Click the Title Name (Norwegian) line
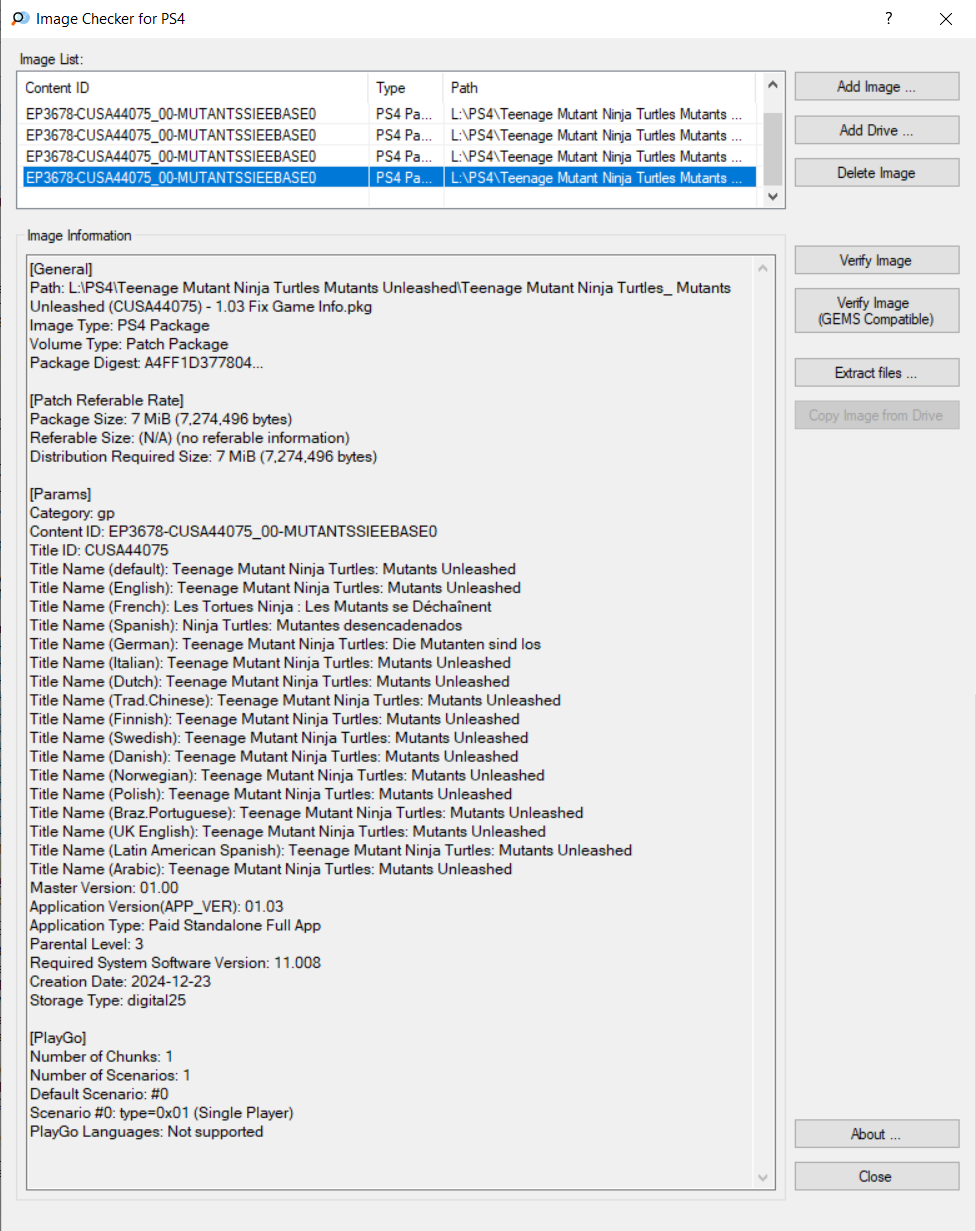 coord(287,775)
